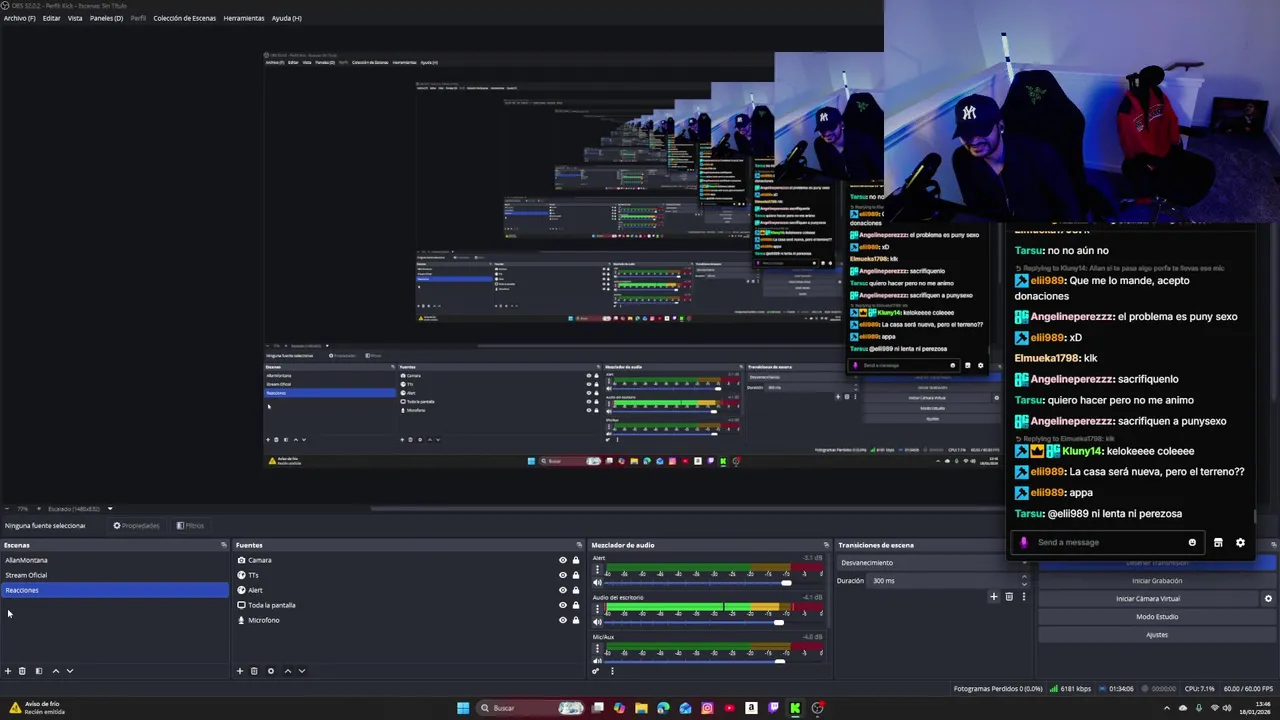Image resolution: width=1280 pixels, height=720 pixels.
Task: Open the Vista menu
Action: (75, 18)
